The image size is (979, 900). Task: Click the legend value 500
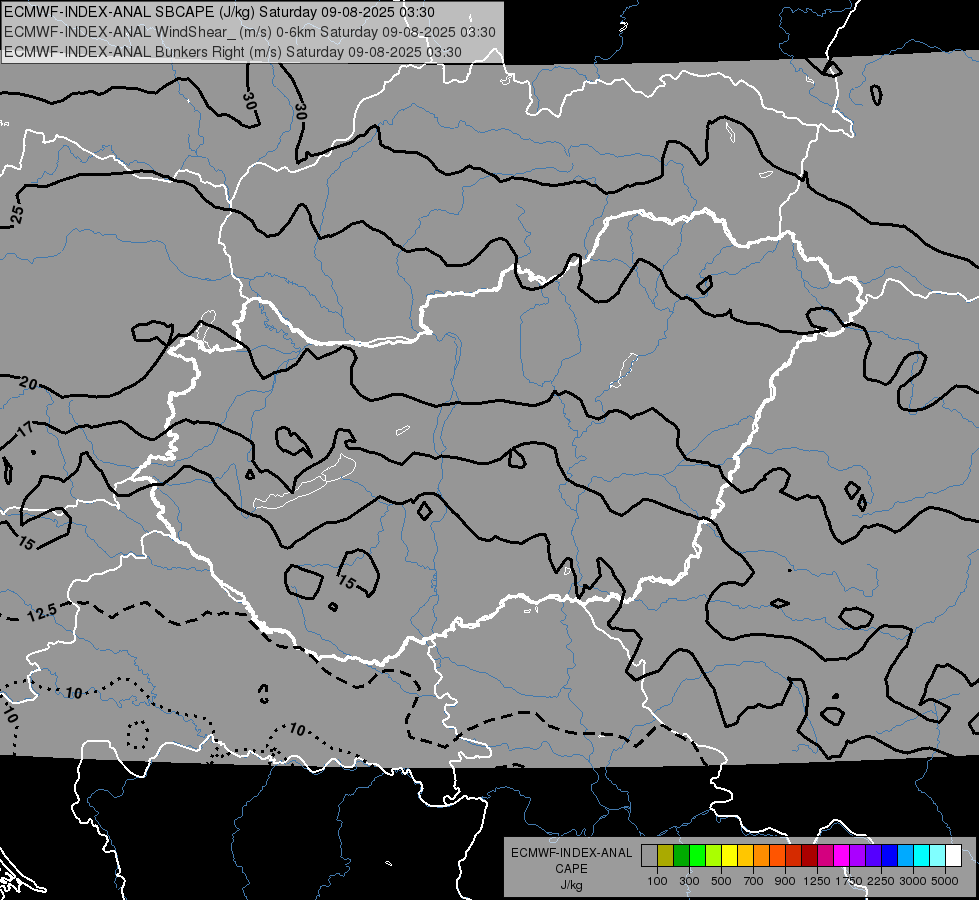[x=721, y=881]
